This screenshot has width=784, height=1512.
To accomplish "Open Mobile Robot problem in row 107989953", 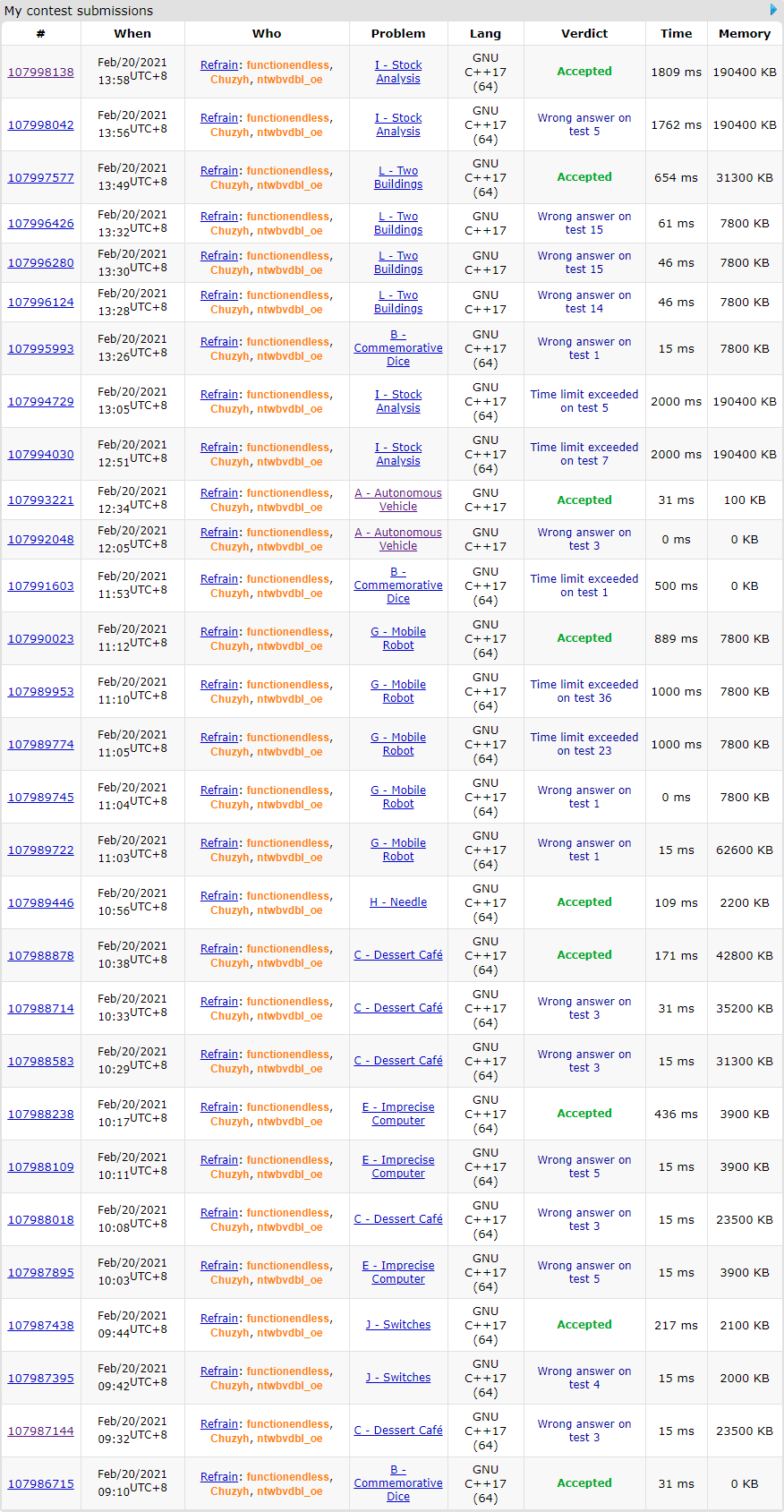I will (398, 691).
